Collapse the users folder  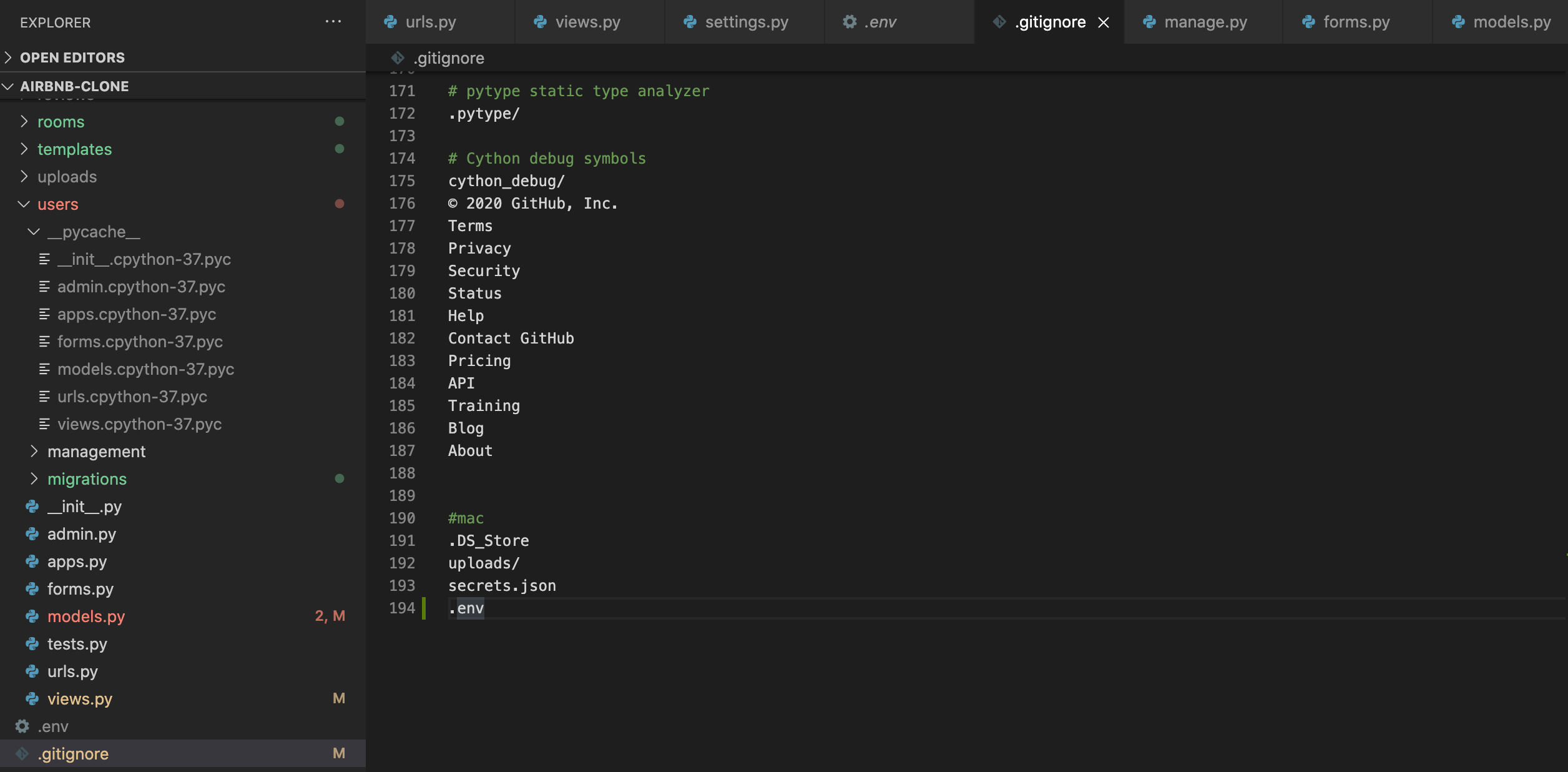click(24, 204)
